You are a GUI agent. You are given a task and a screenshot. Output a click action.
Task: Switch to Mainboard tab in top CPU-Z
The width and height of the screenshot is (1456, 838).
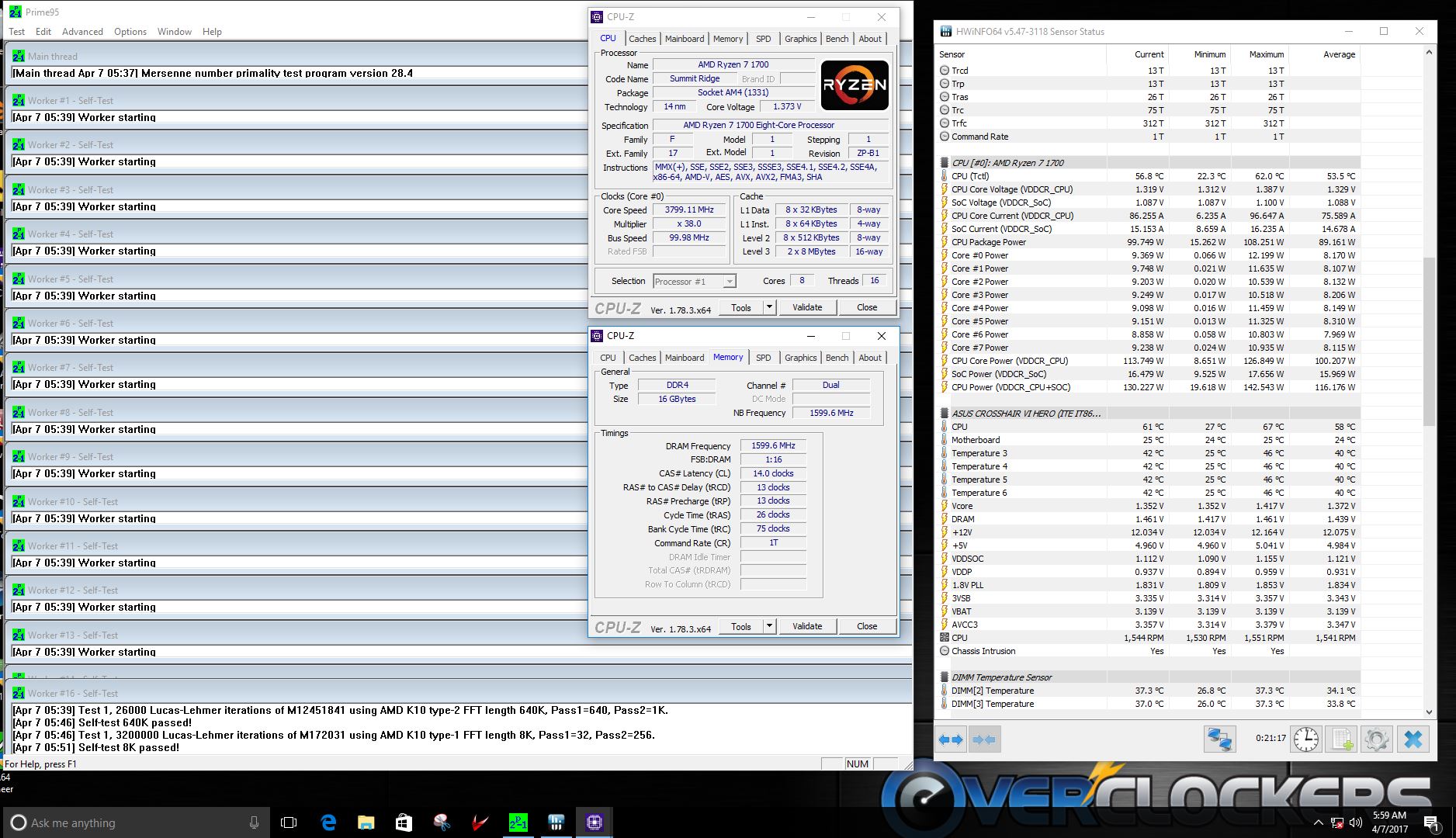click(685, 39)
